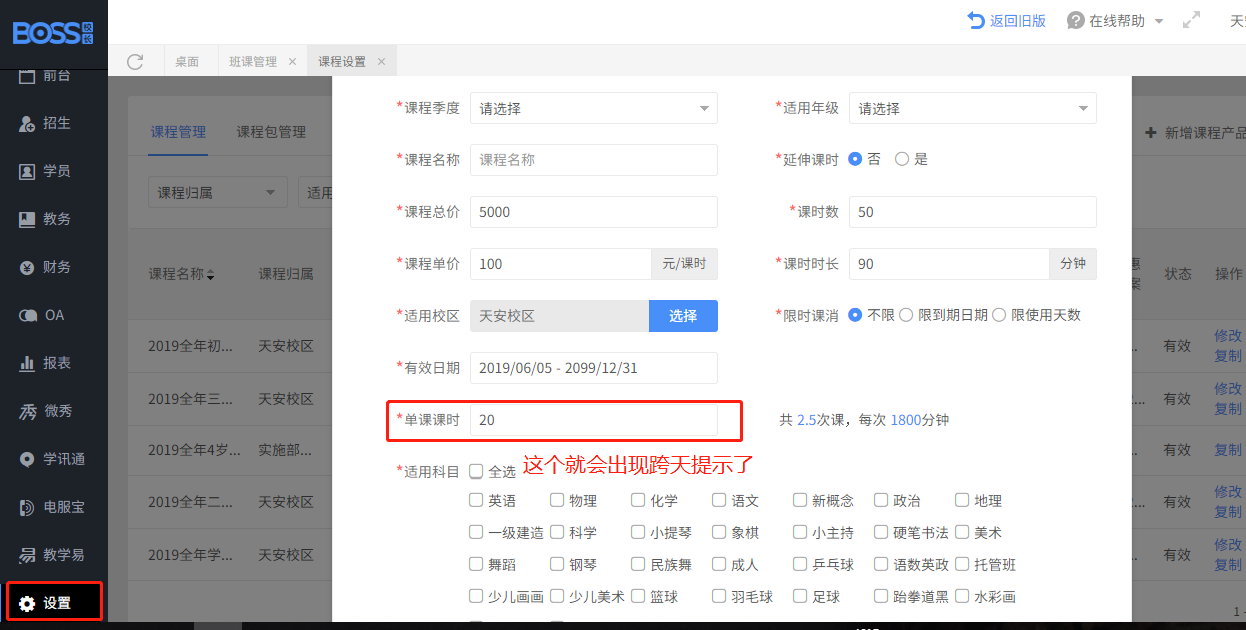Switch to the 桌面 tab
Viewport: 1246px width, 630px height.
tap(187, 61)
